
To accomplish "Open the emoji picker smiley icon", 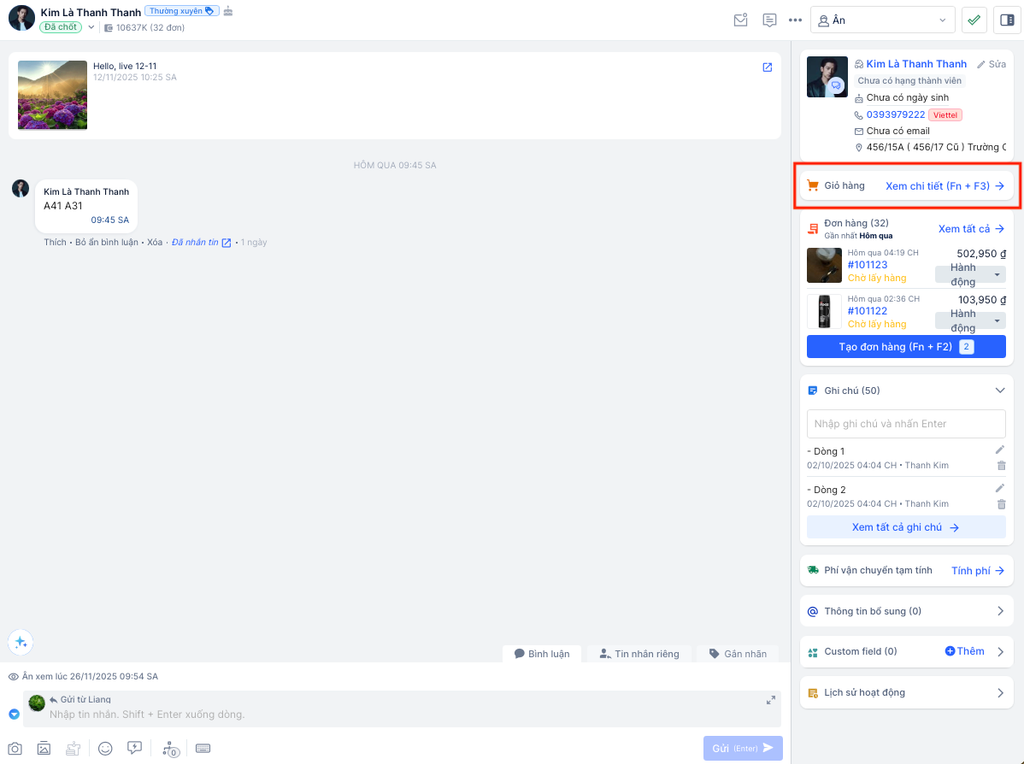I will click(x=105, y=748).
